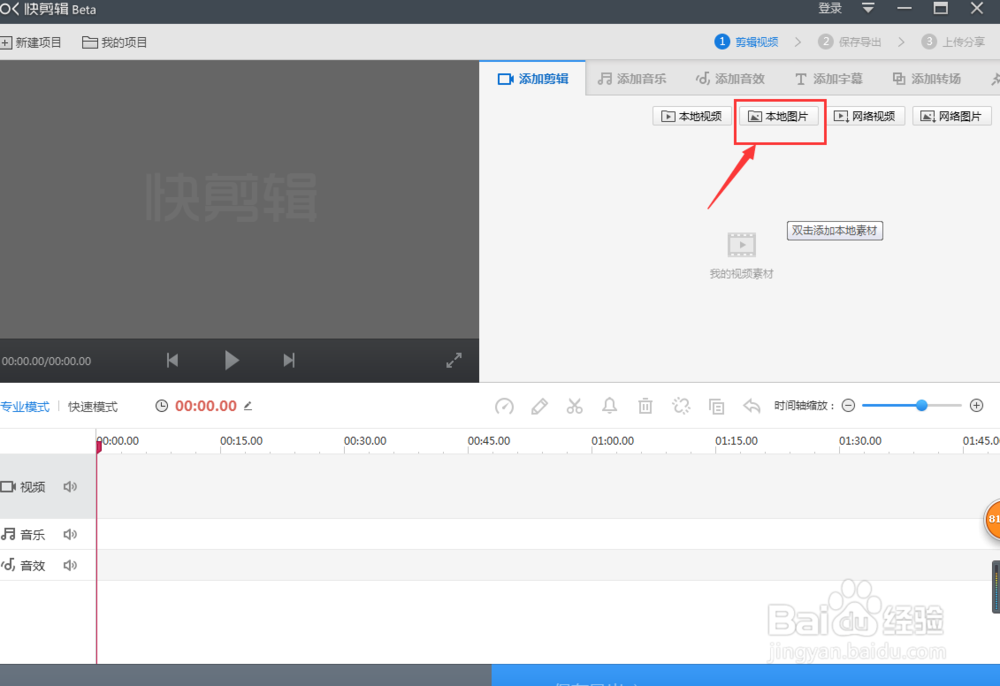Open the 添加音乐 tab
Viewport: 1000px width, 686px height.
click(632, 79)
